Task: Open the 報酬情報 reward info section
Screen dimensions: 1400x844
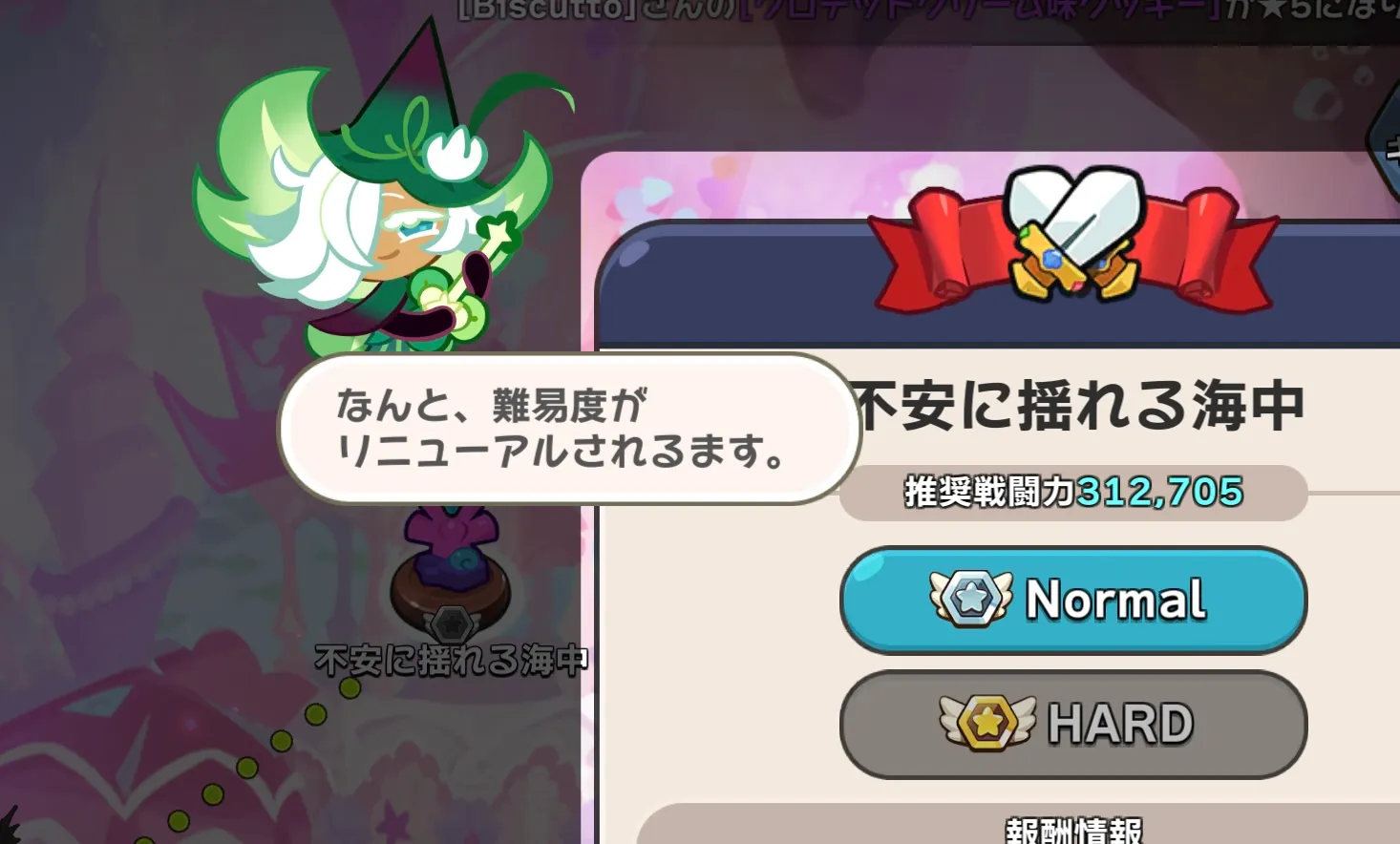Action: click(1073, 830)
